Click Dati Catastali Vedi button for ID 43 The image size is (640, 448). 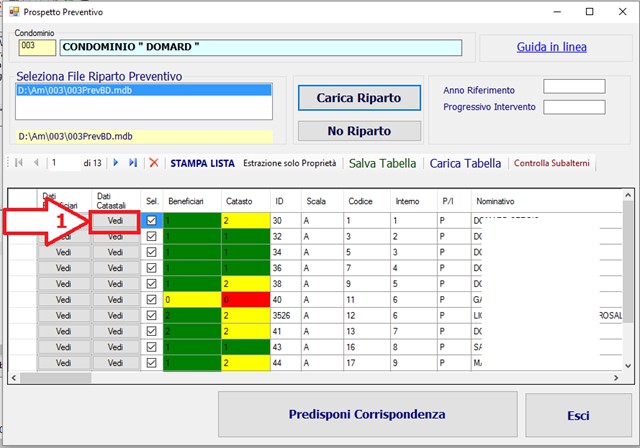click(x=115, y=347)
